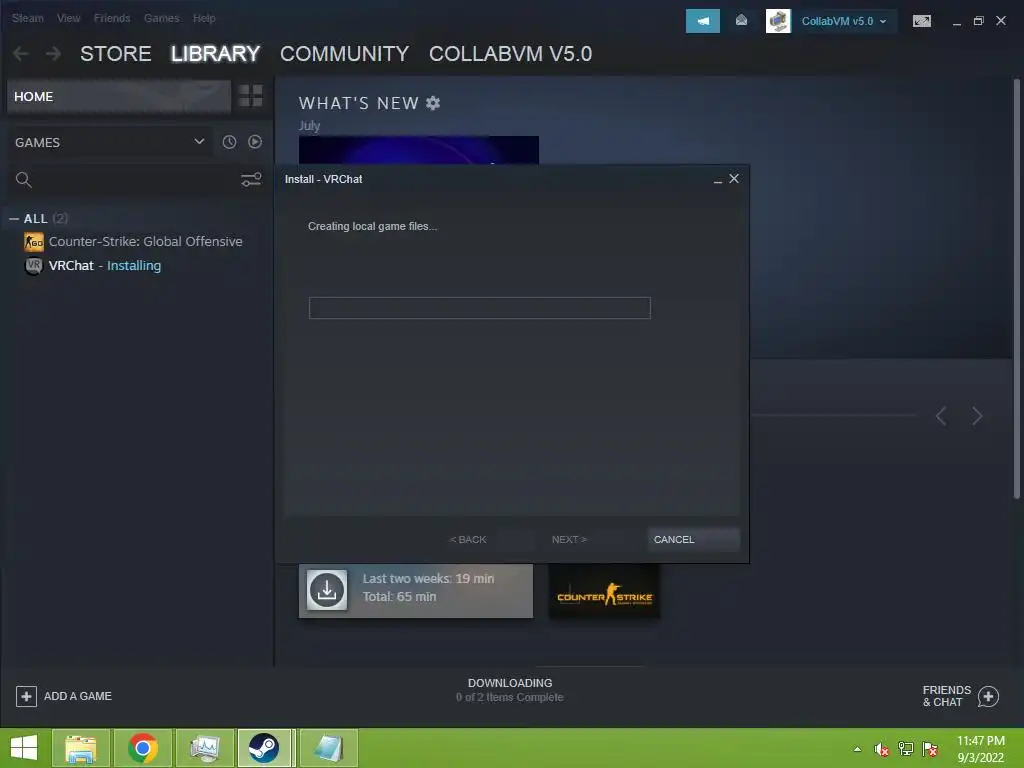Open the COLLABVM V5.0 profile tab
Screen dimensions: 1024x768
pos(511,54)
